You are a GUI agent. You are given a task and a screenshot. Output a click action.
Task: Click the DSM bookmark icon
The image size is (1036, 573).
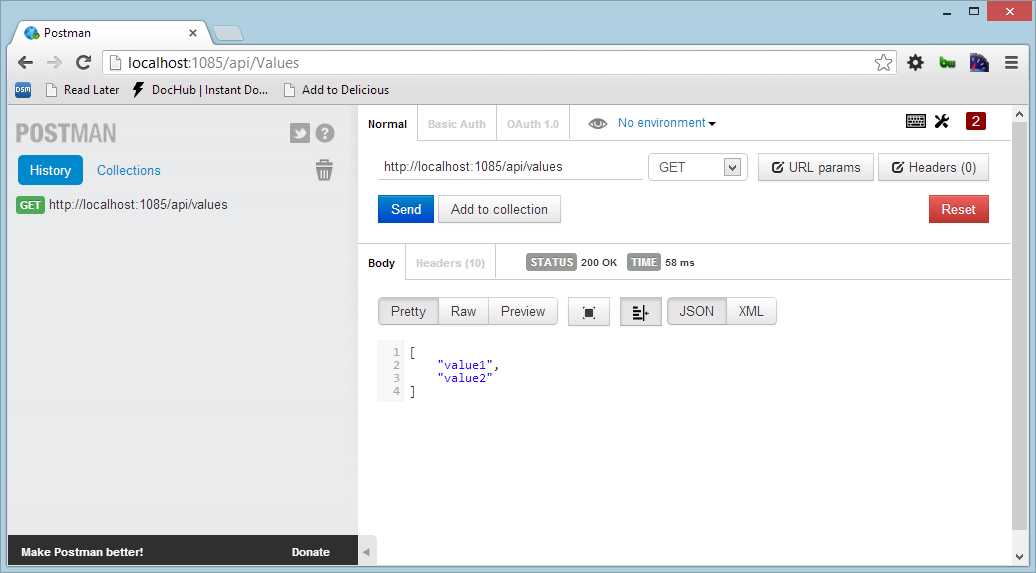(23, 90)
